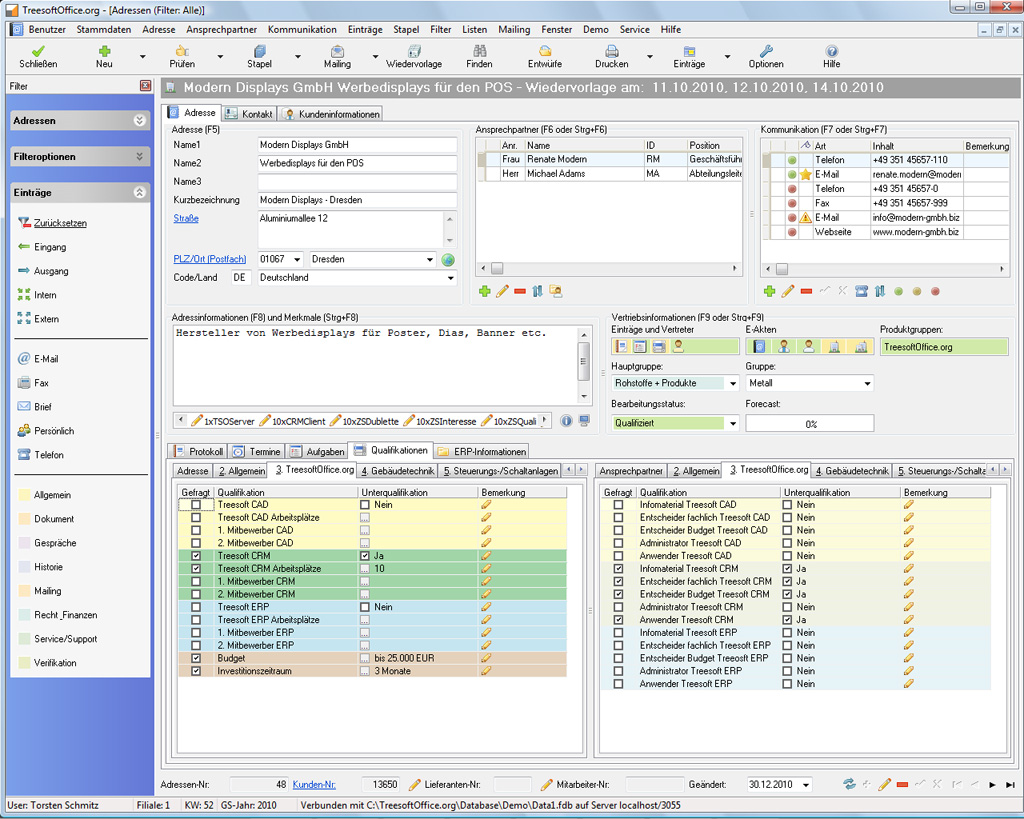1024x819 pixels.
Task: Uncheck the Treesoft CRM Gefragt checkbox
Action: click(196, 556)
